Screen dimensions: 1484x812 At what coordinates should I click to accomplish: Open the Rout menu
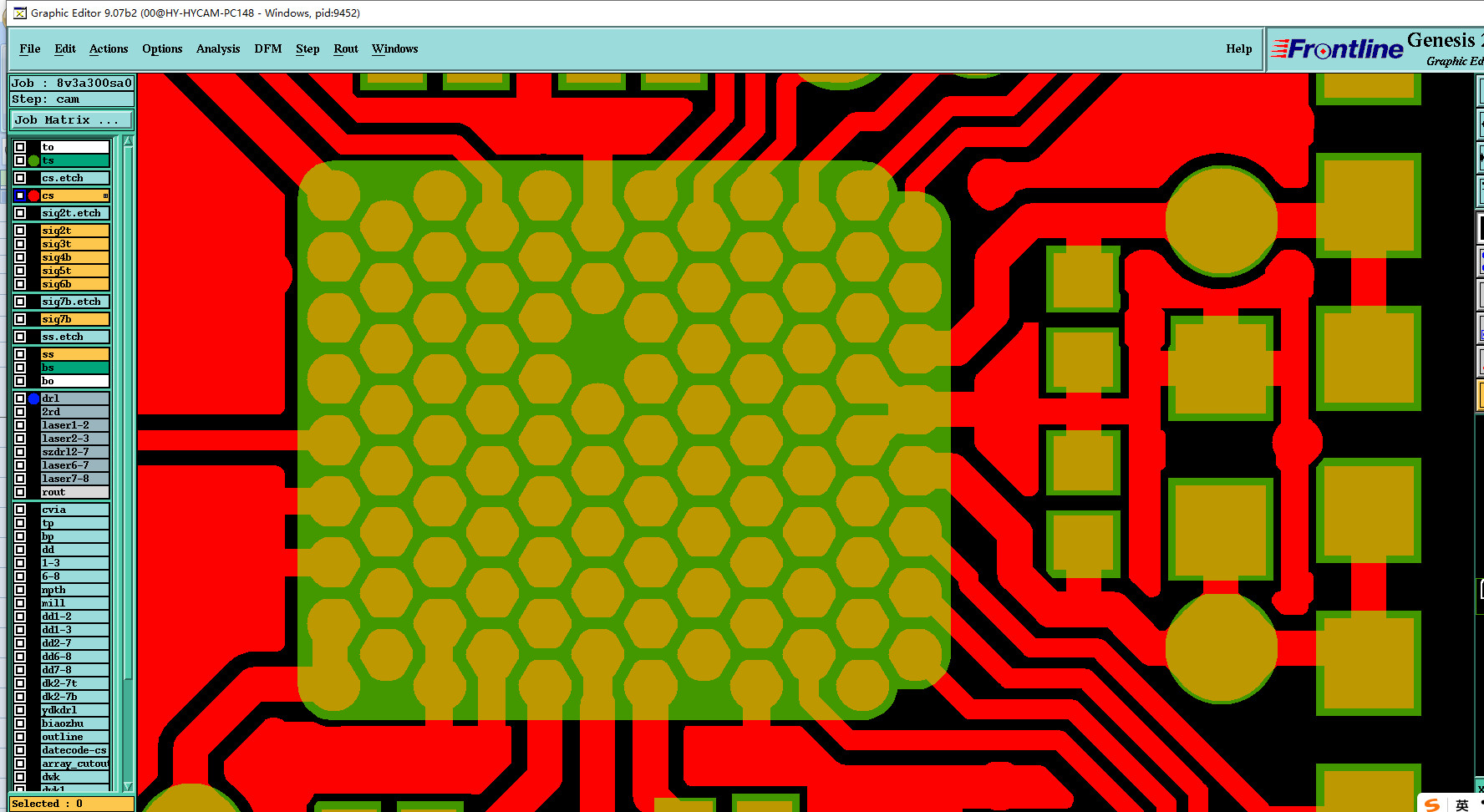pos(346,48)
